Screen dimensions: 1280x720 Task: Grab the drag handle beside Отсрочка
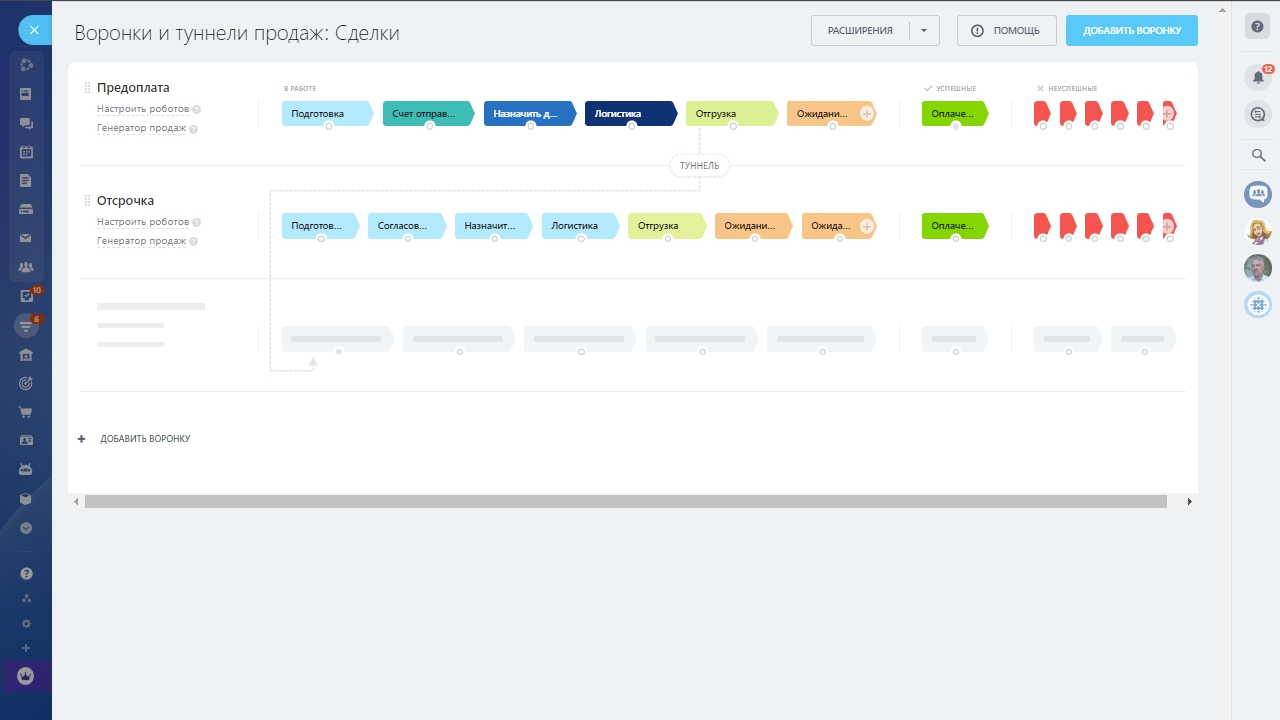(x=88, y=201)
